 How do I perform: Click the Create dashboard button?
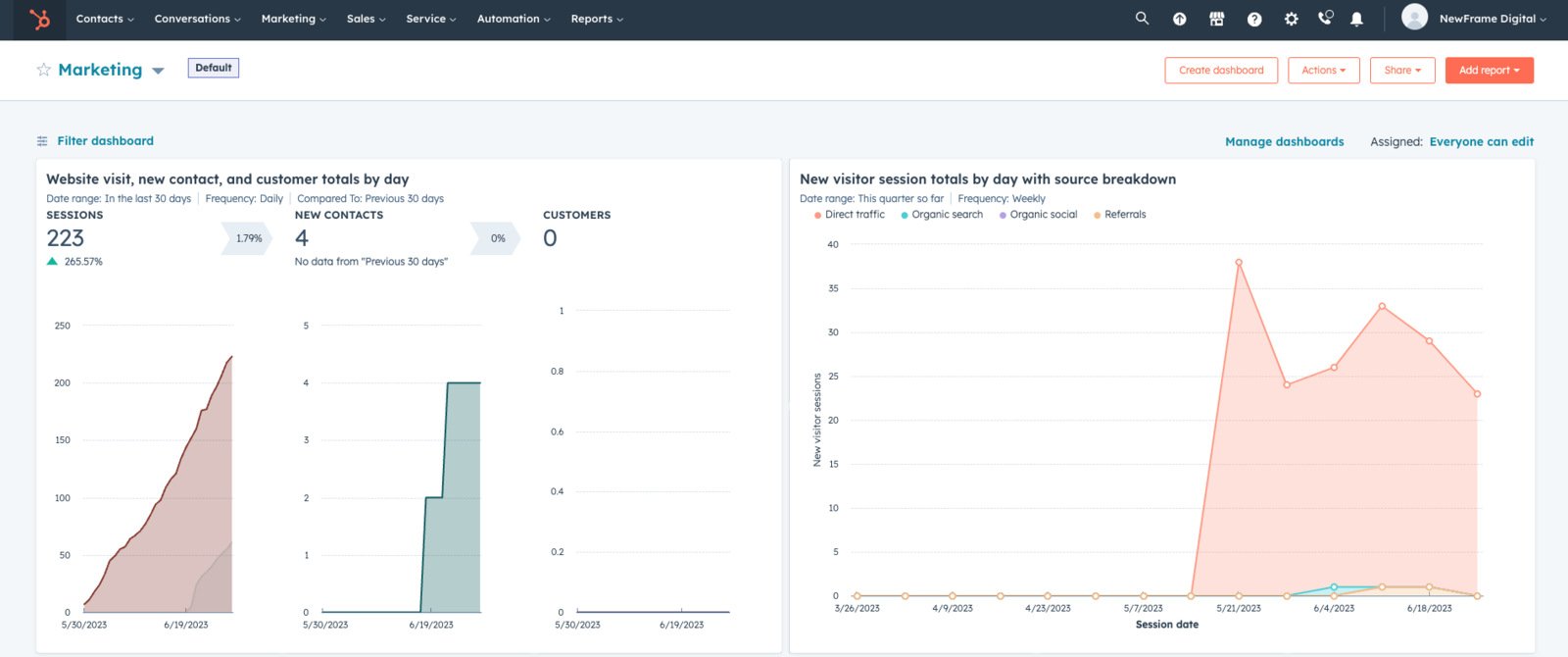point(1221,71)
